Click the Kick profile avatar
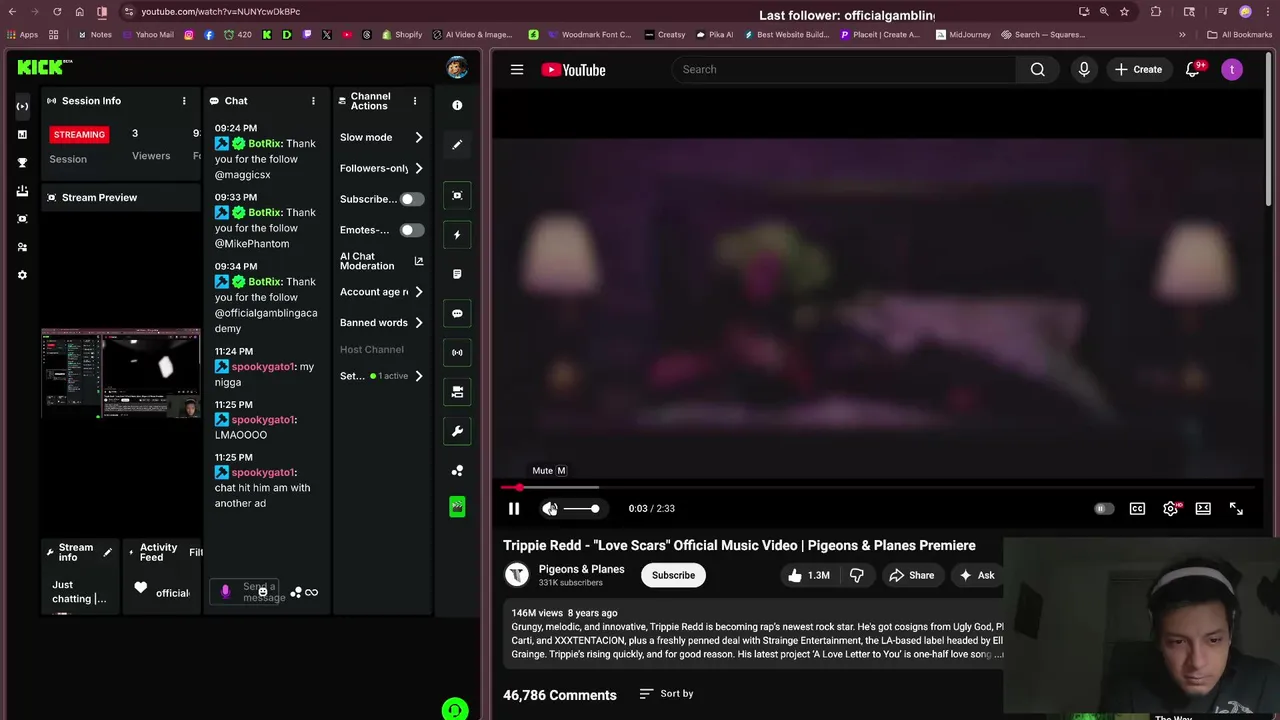Screen dimensions: 1280x720 coord(457,68)
